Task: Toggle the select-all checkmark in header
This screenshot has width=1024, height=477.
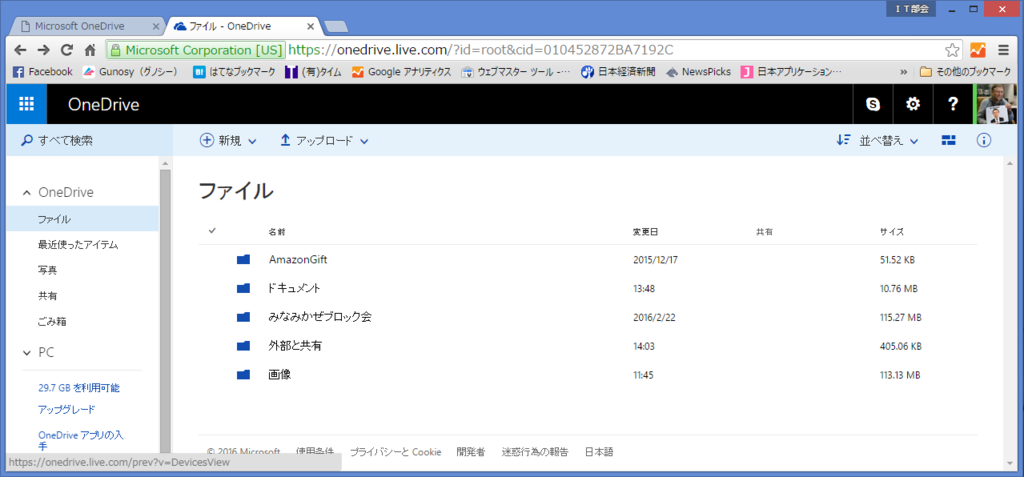Action: click(x=212, y=231)
